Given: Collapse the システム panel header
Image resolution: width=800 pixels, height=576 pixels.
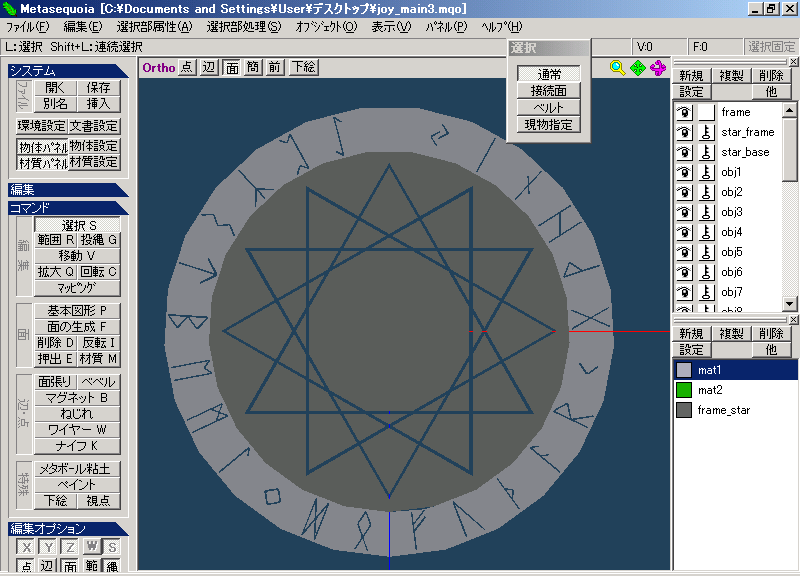Looking at the screenshot, I should pyautogui.click(x=68, y=71).
